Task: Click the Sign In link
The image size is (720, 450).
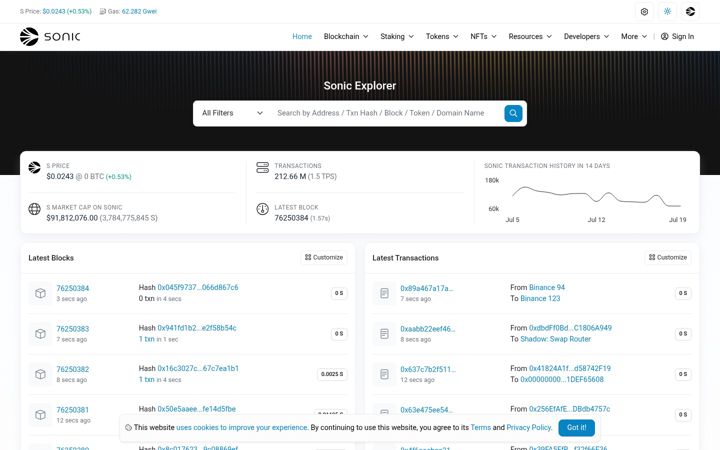Action: pos(677,36)
